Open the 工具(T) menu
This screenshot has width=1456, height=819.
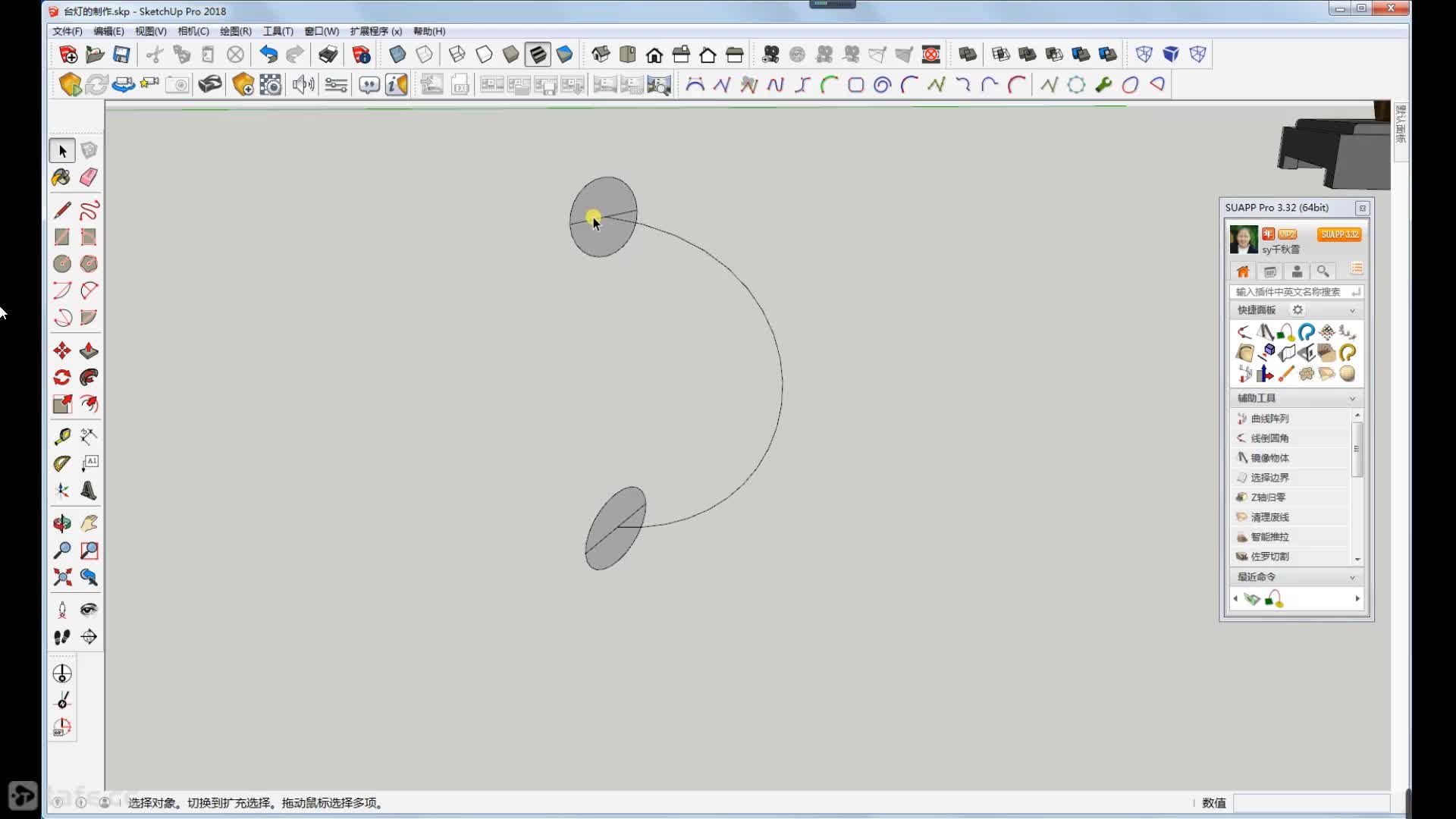(x=278, y=31)
